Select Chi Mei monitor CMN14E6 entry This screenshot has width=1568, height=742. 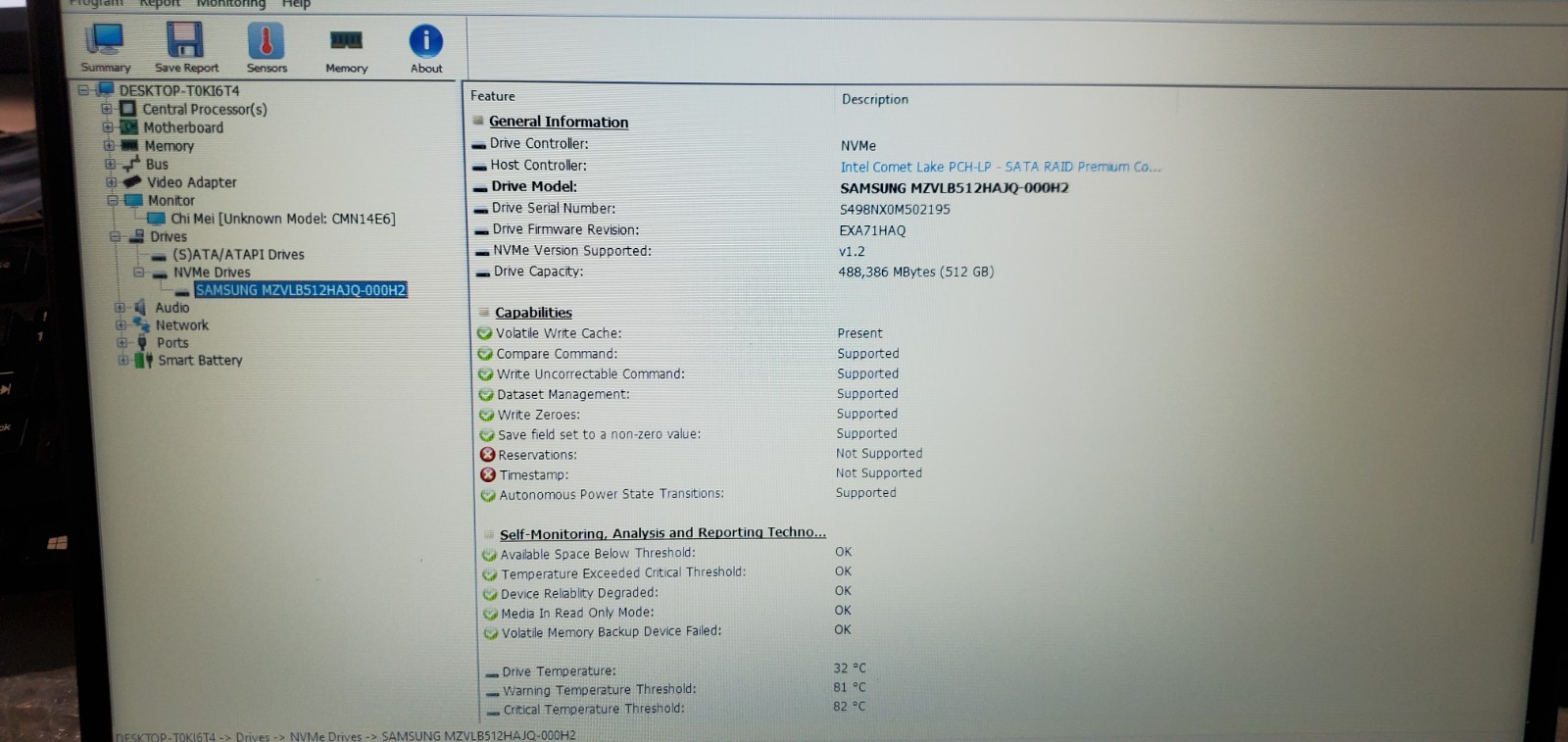[x=283, y=219]
